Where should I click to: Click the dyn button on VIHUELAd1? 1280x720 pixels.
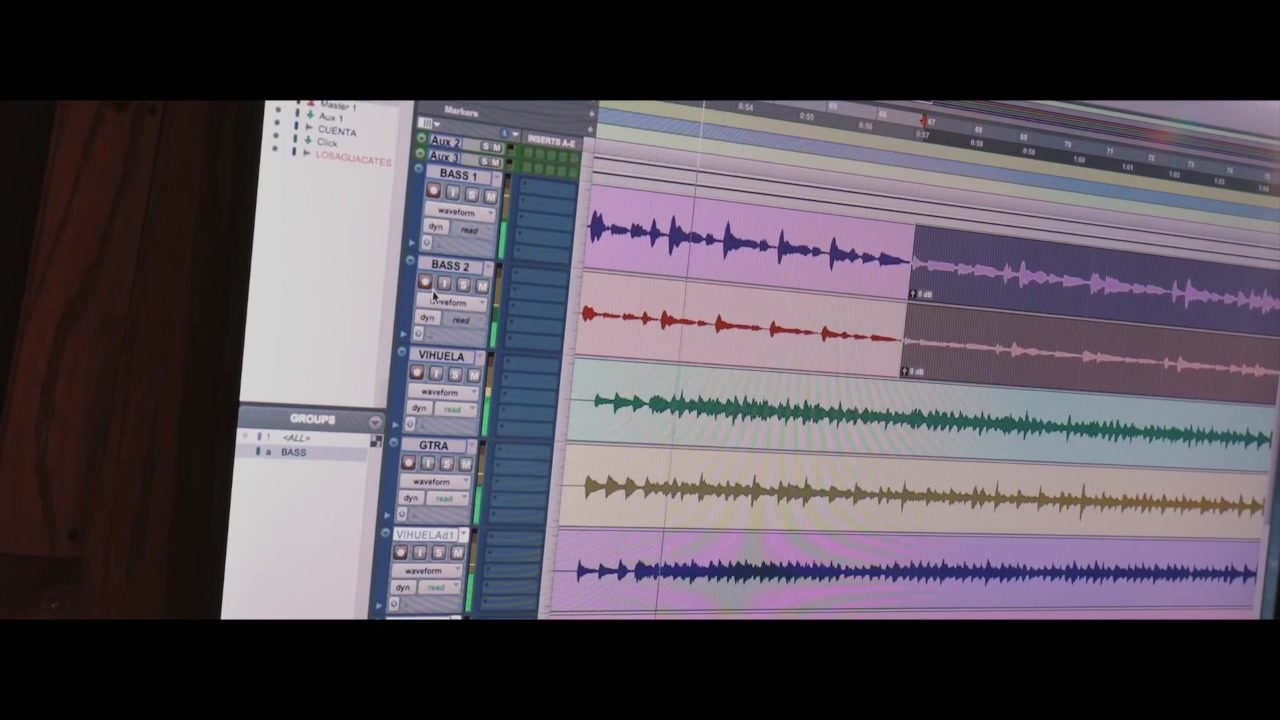(x=403, y=586)
